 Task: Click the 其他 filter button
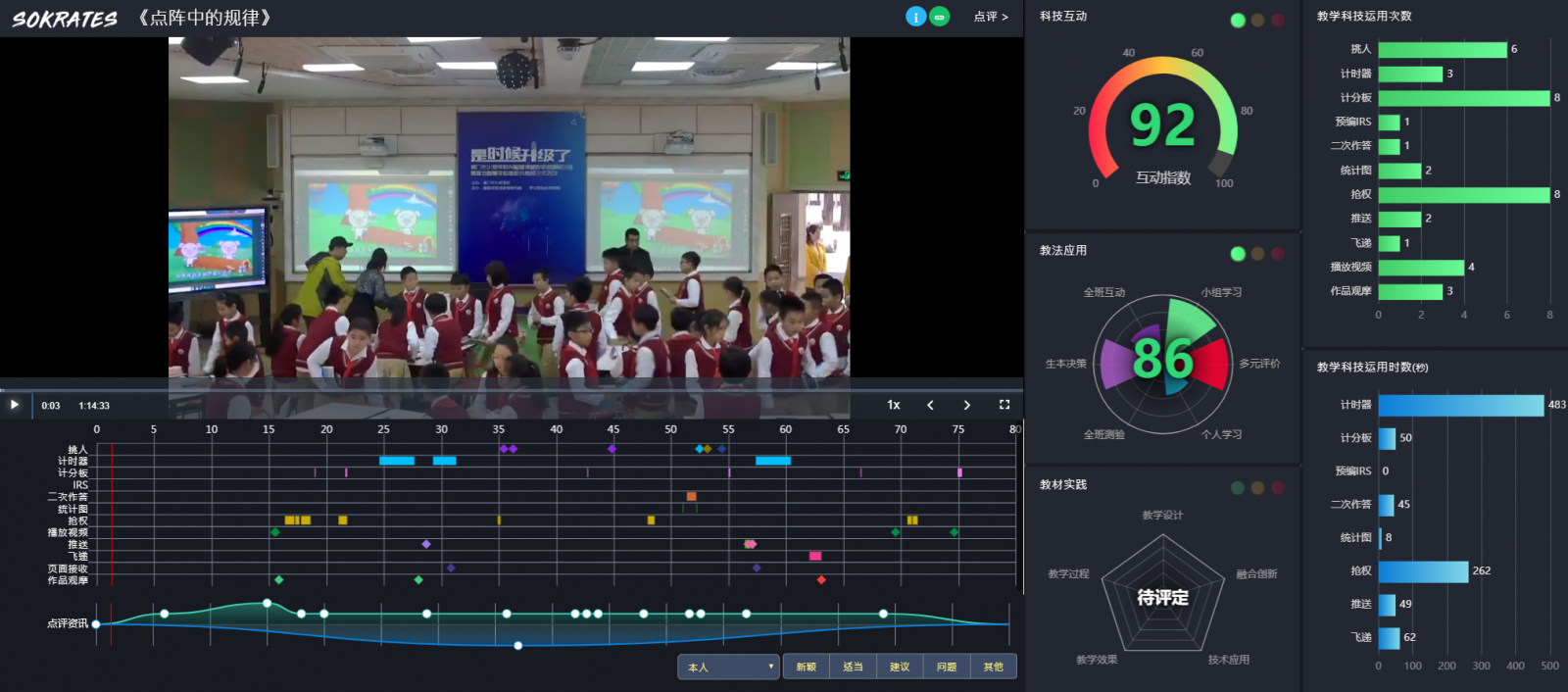click(x=994, y=667)
